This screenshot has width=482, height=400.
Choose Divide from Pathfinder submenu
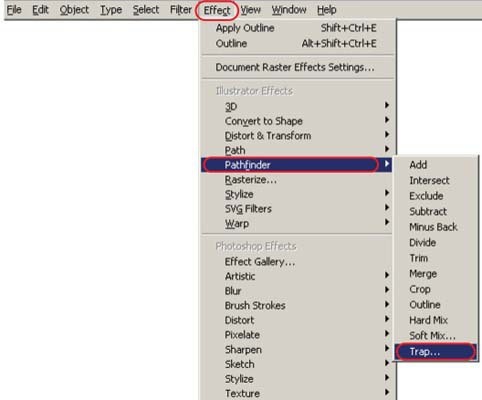(436, 242)
